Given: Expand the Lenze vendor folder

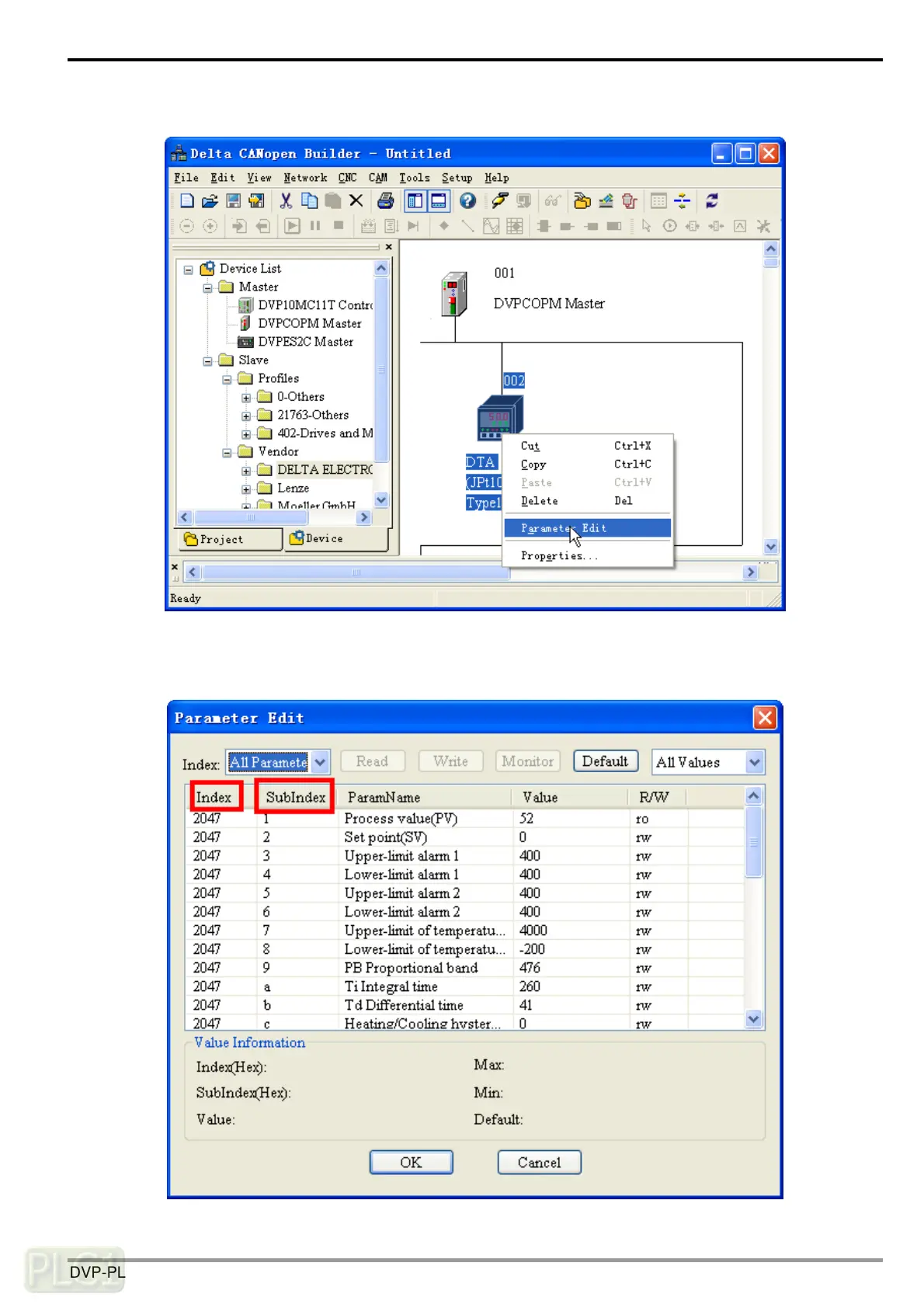Looking at the screenshot, I should (x=246, y=489).
